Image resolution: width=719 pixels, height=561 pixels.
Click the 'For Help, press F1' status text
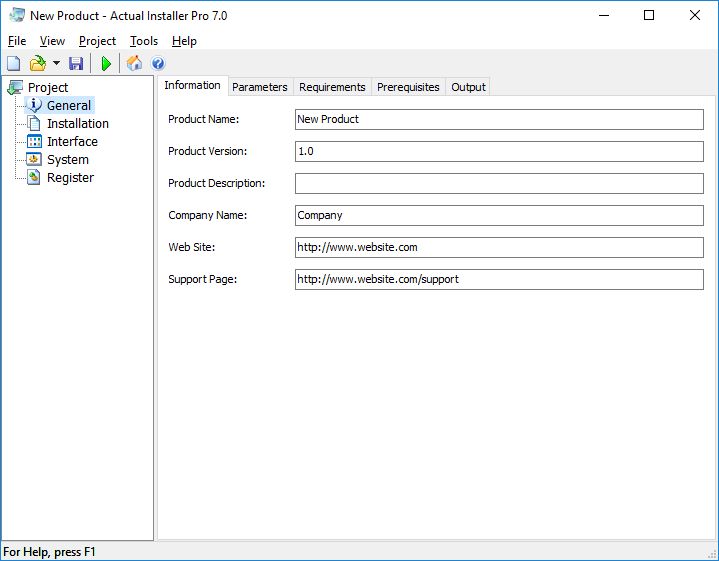click(x=50, y=551)
